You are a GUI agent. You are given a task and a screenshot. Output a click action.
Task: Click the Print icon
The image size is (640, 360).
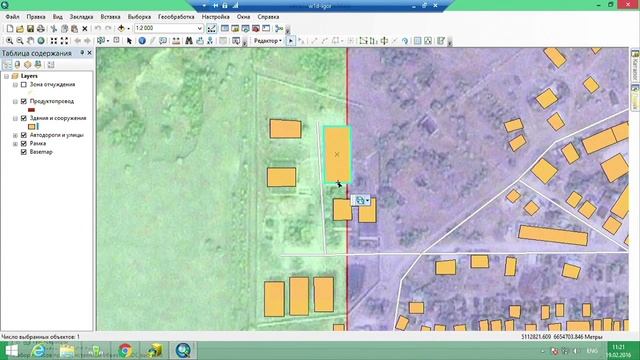(40, 29)
